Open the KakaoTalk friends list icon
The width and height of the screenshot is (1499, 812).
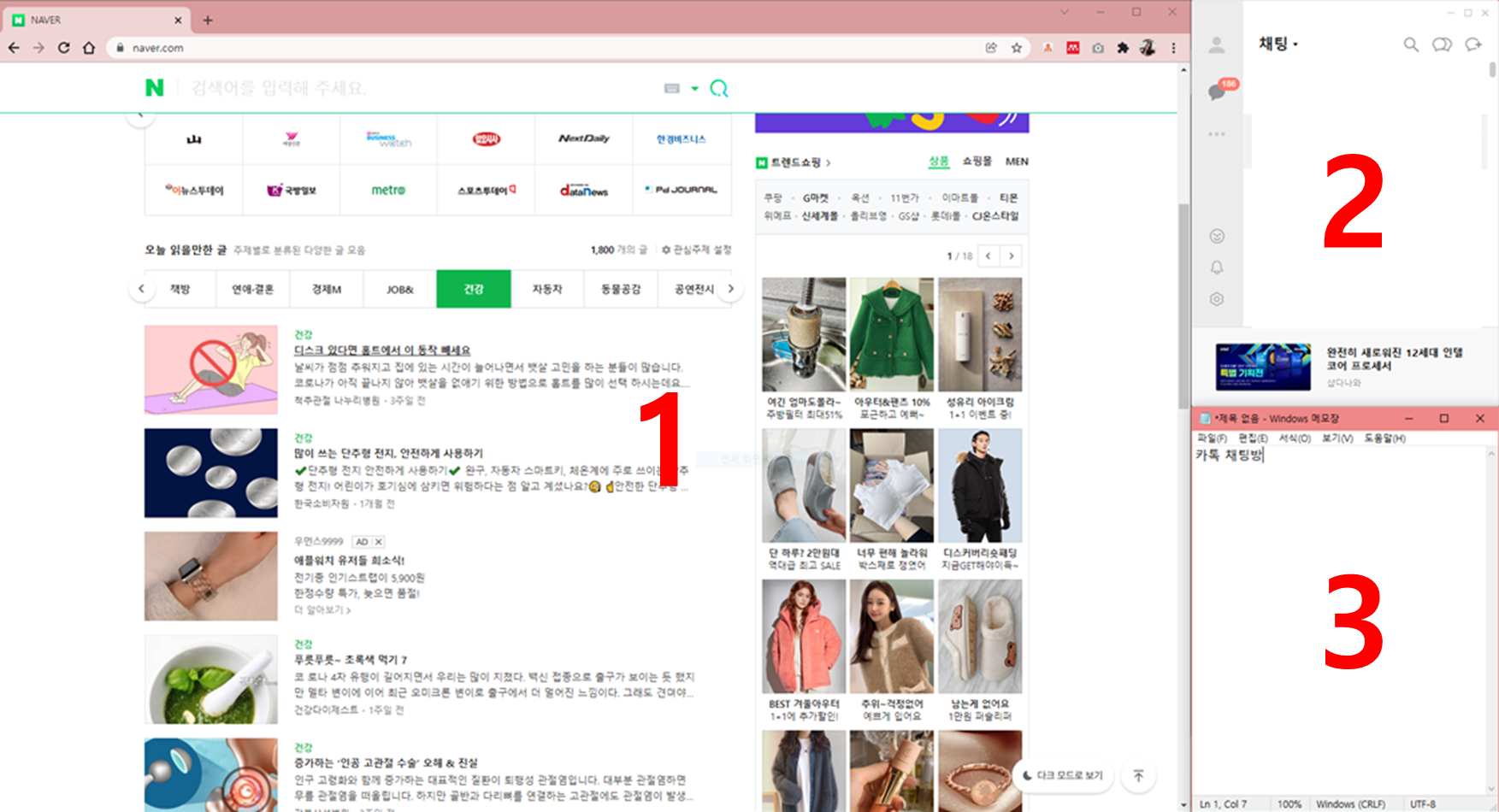coord(1216,45)
